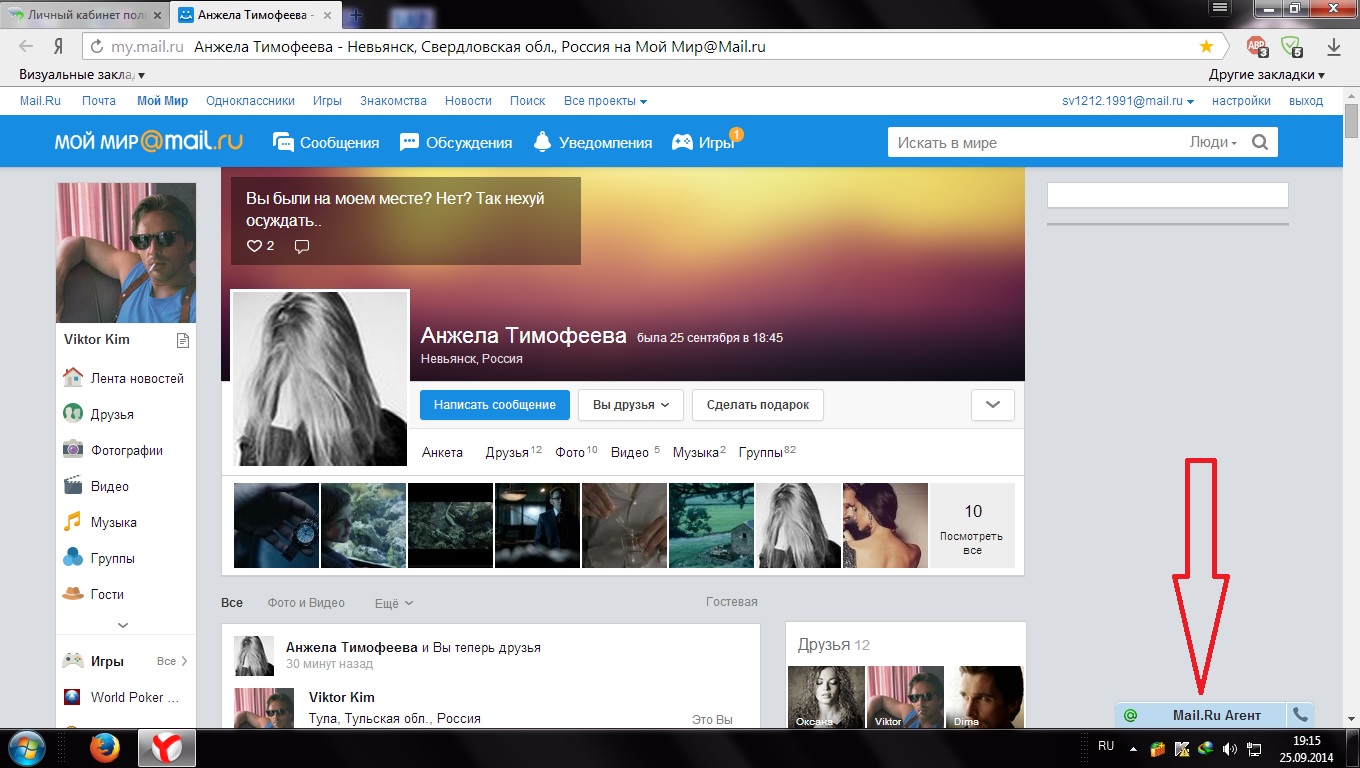This screenshot has height=768, width=1360.
Task: Switch to Личный кабинет browser tab
Action: [x=84, y=16]
